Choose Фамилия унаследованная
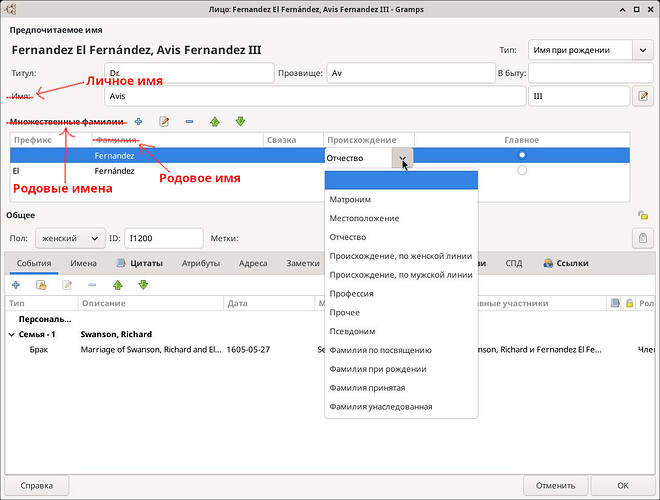660x500 pixels. [401, 407]
